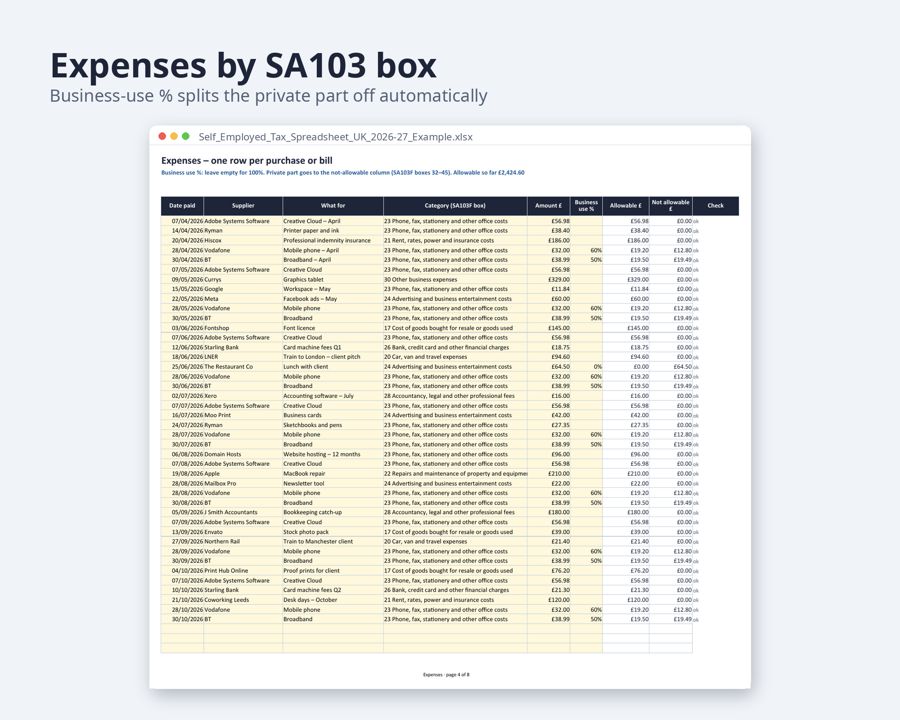The height and width of the screenshot is (720, 900).
Task: Click the 'Google' supplier cell
Action: (243, 289)
